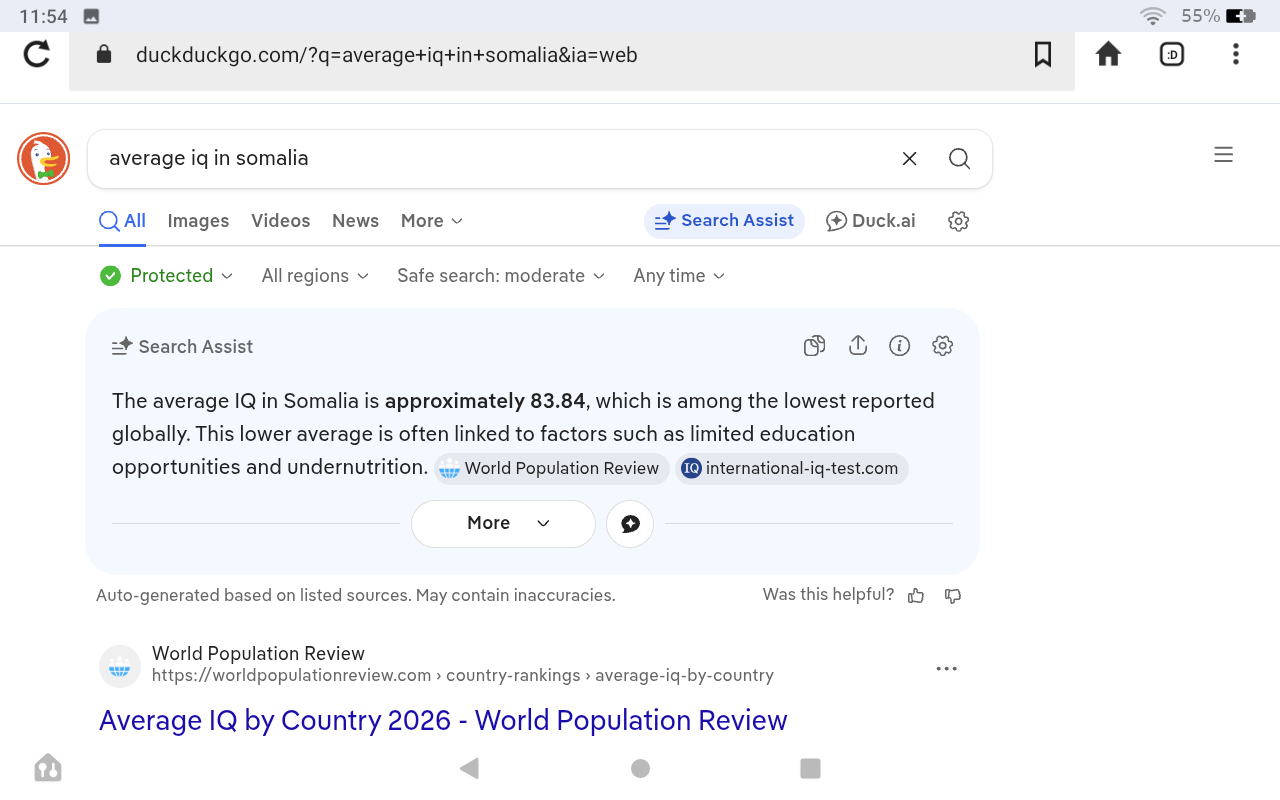Open the World Population Review source chip
Screen dimensions: 1280x800
(551, 468)
